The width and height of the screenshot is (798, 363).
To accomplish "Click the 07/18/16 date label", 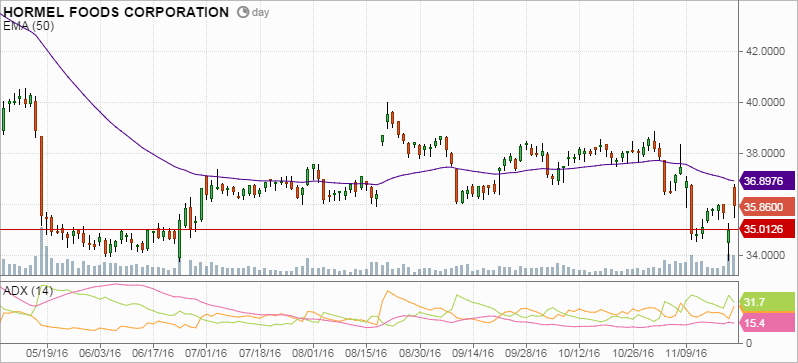I will tap(260, 353).
